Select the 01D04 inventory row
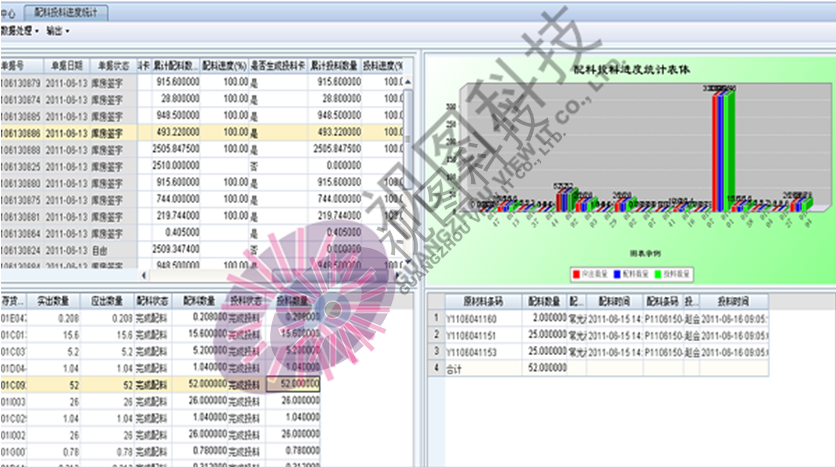836x467 pixels. click(x=160, y=368)
